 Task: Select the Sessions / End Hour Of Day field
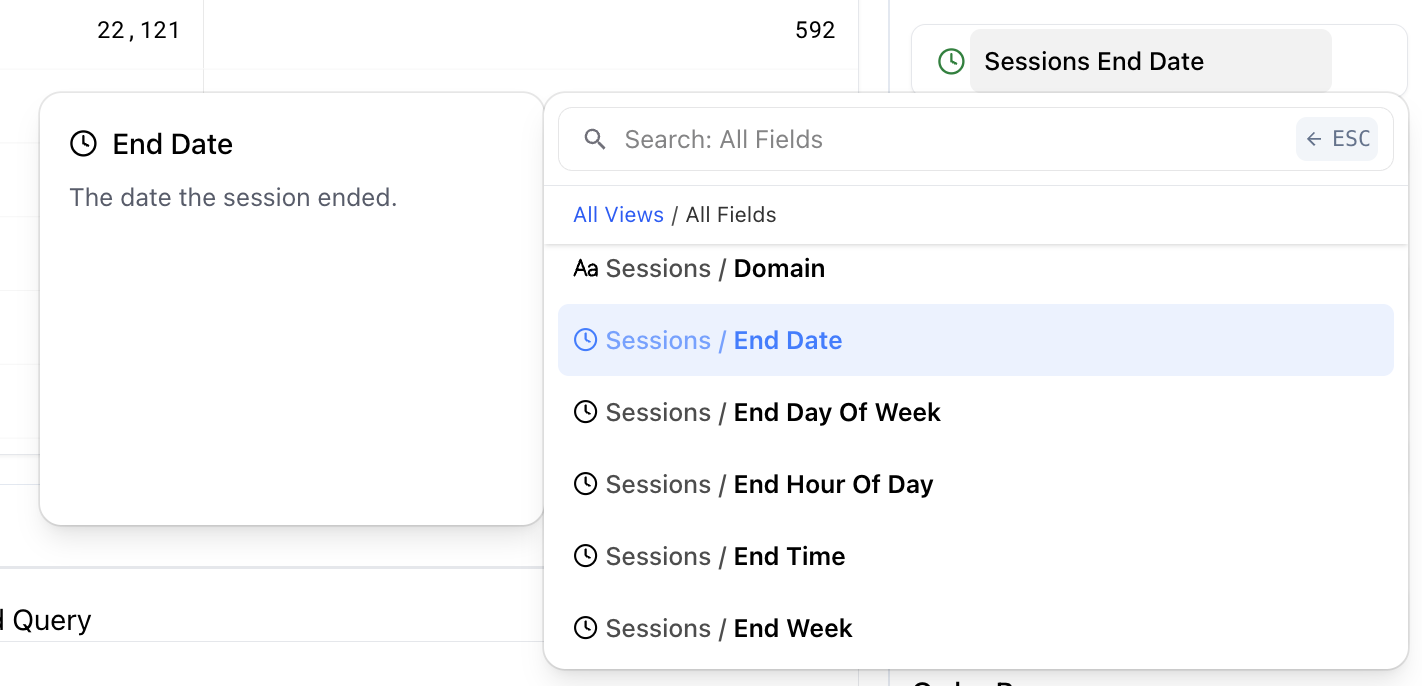point(769,484)
